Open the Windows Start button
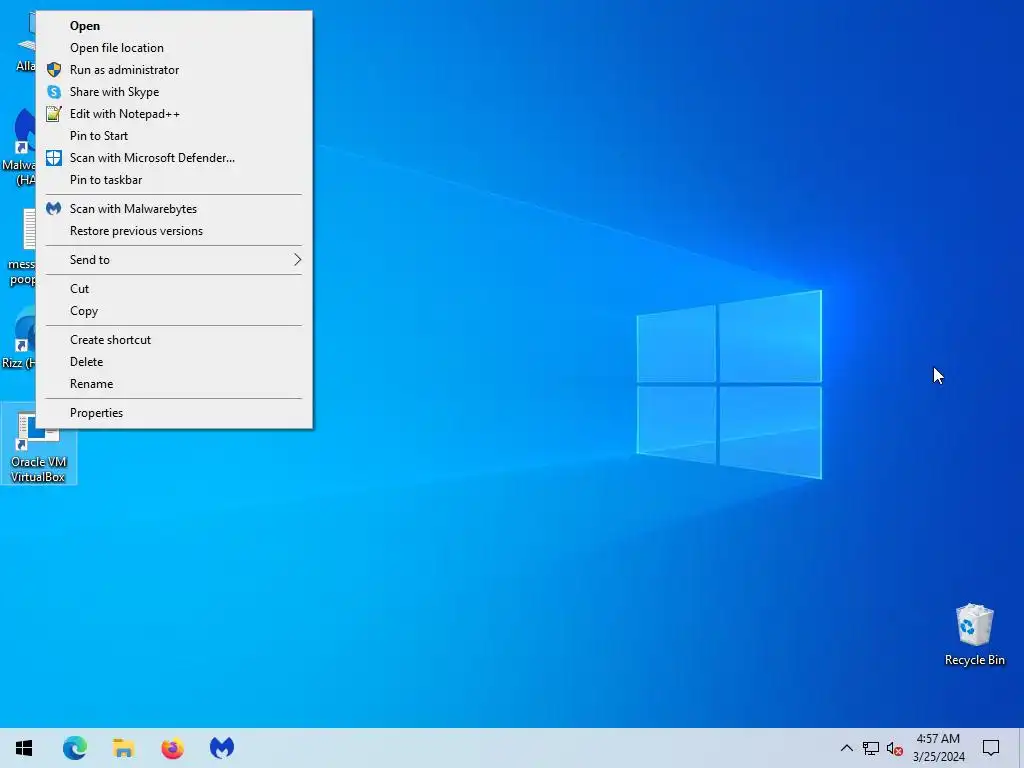 click(24, 748)
